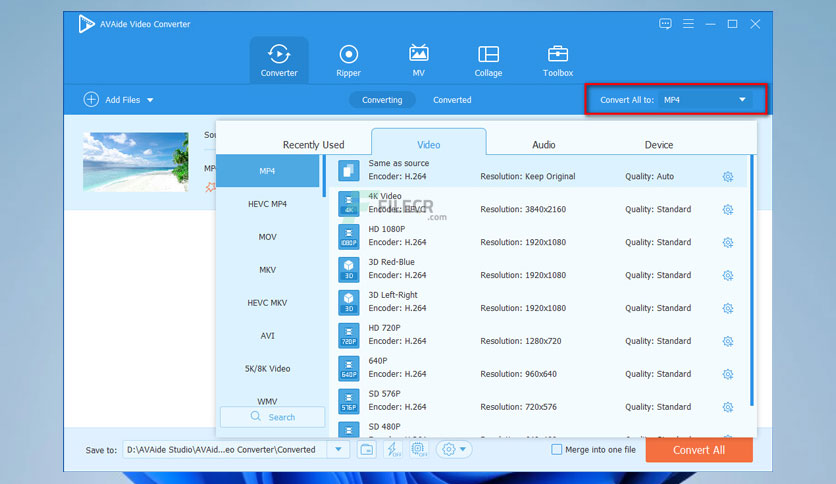Click the Convert All button
This screenshot has width=836, height=484.
point(699,450)
